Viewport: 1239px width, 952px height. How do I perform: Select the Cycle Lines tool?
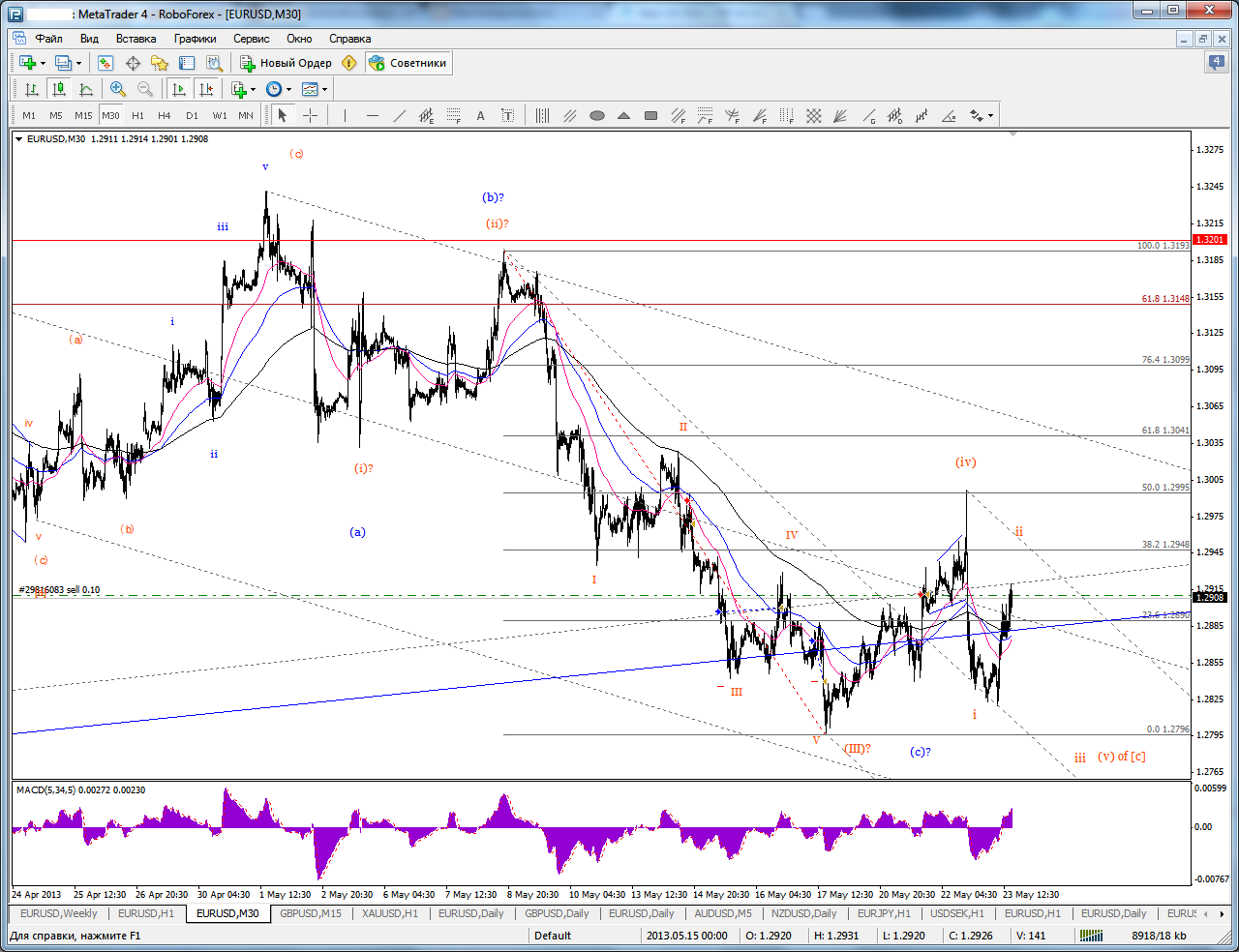point(542,115)
